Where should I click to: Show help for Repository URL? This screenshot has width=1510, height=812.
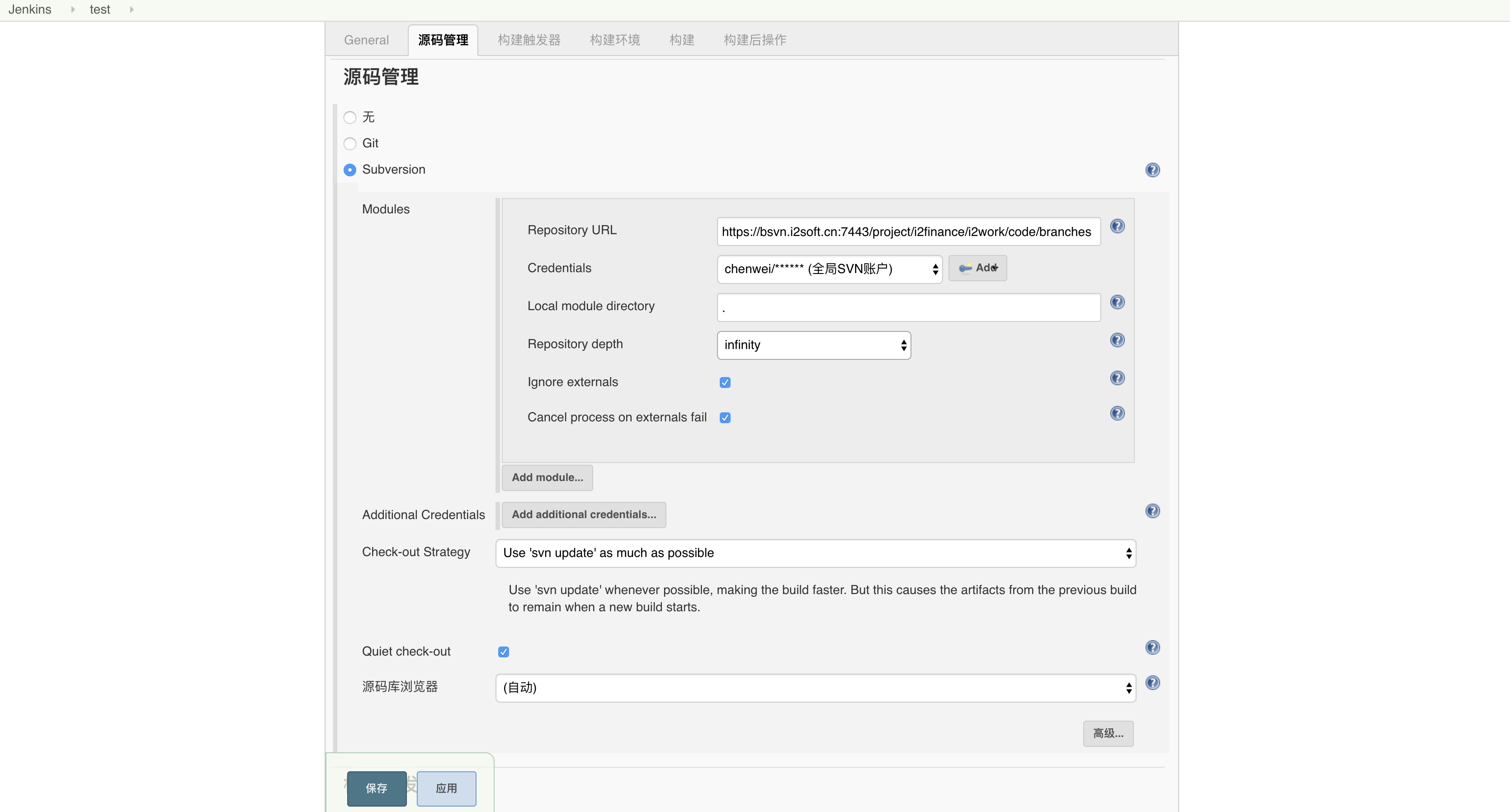coord(1117,227)
